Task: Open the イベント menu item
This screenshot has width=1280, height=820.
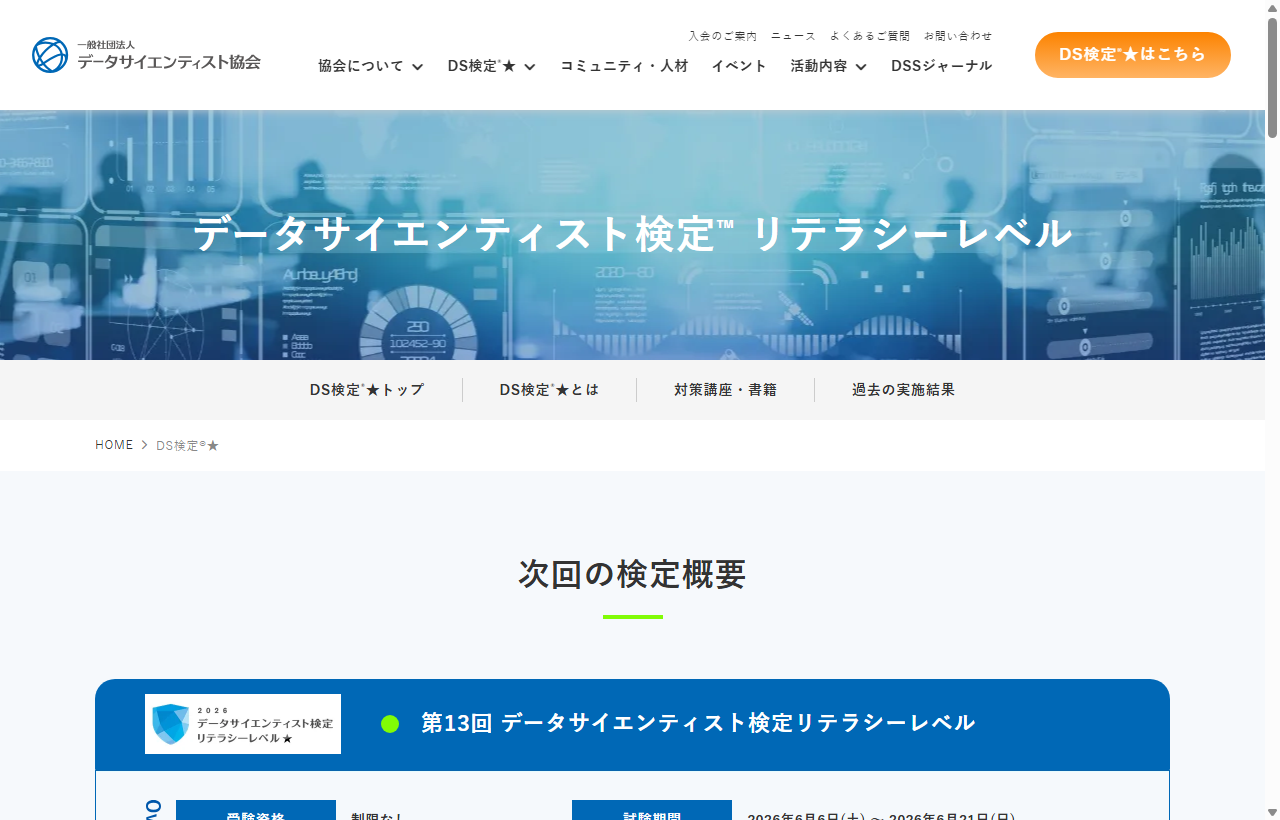Action: pos(739,66)
